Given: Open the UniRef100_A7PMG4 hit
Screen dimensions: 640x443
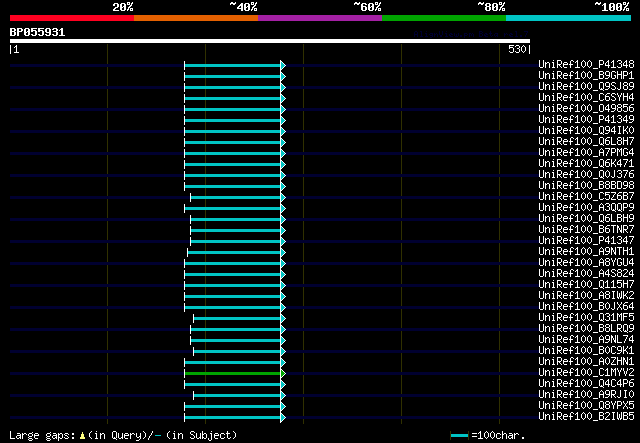Looking at the screenshot, I should pos(586,152).
